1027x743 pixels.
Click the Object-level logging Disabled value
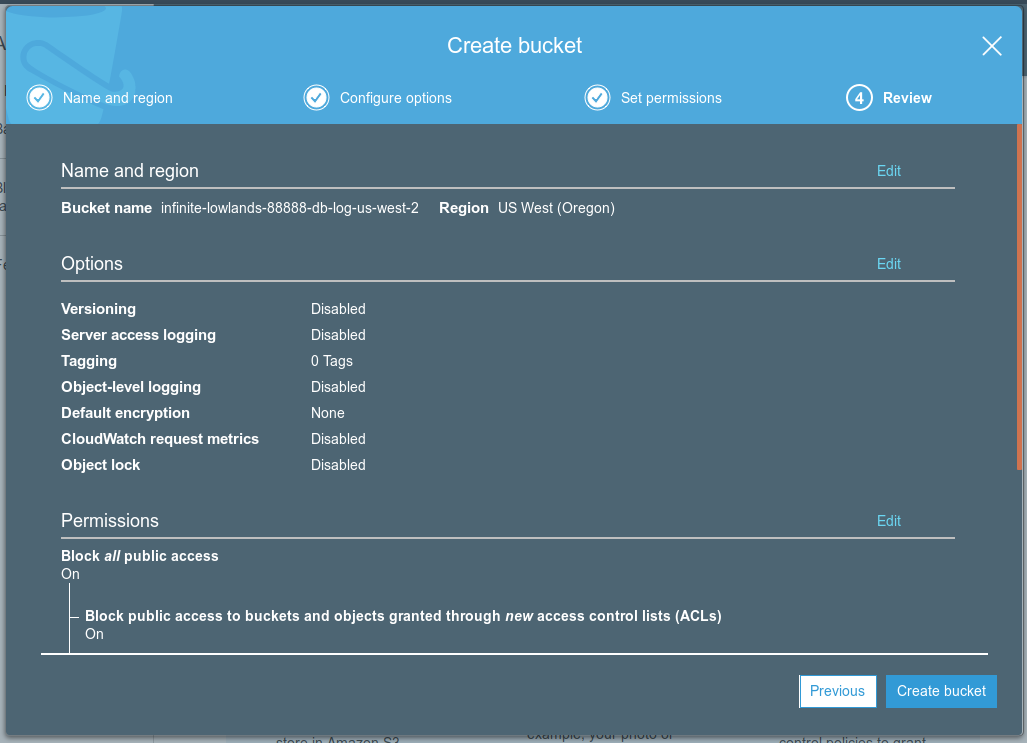[338, 387]
